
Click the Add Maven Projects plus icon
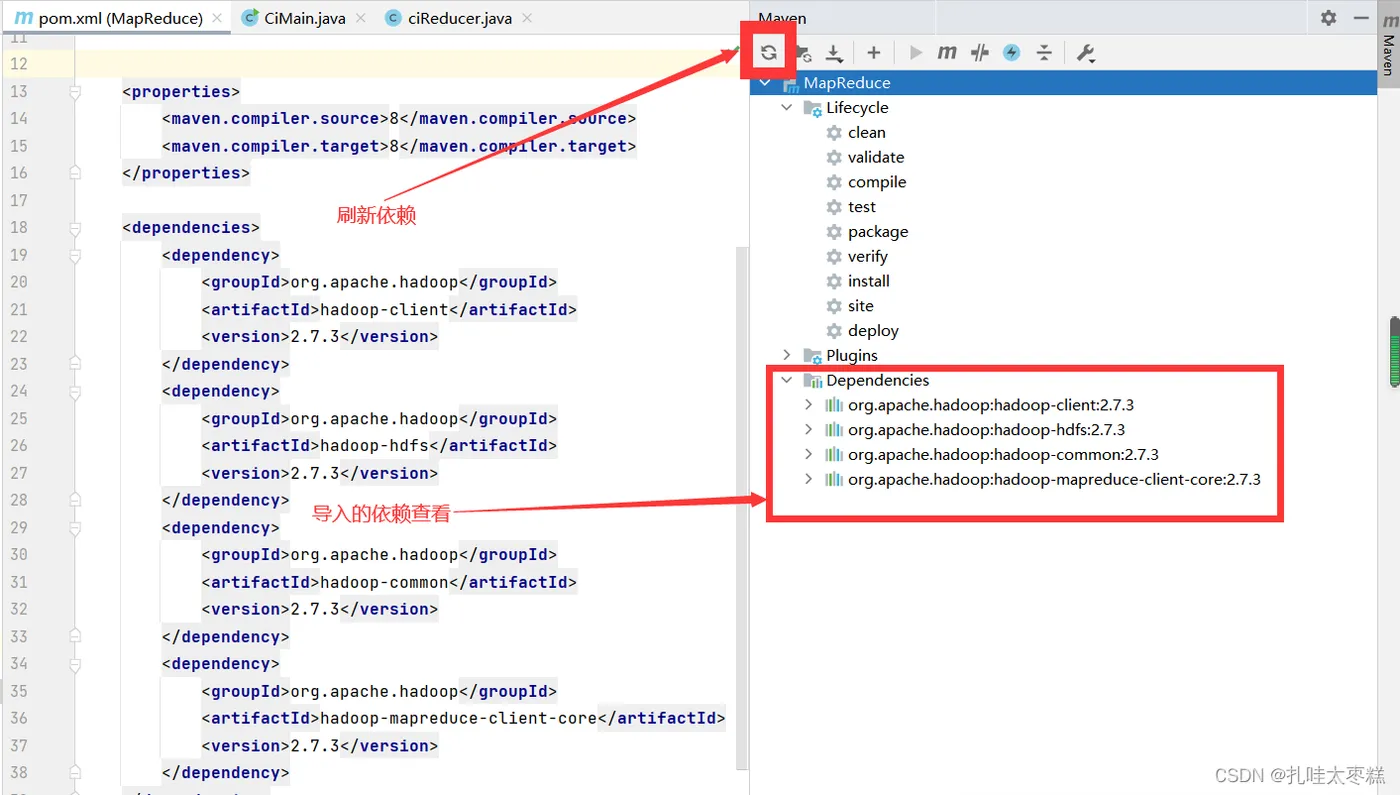(873, 53)
